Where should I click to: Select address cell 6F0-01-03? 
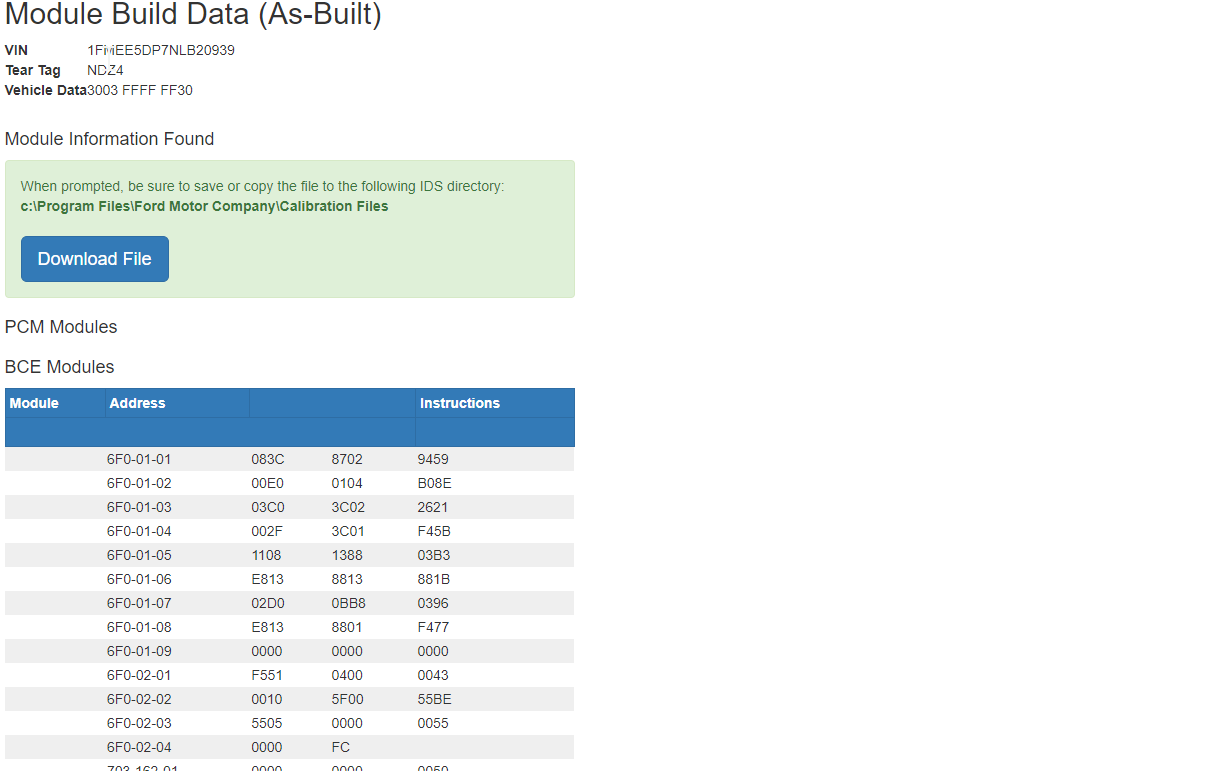pyautogui.click(x=139, y=507)
